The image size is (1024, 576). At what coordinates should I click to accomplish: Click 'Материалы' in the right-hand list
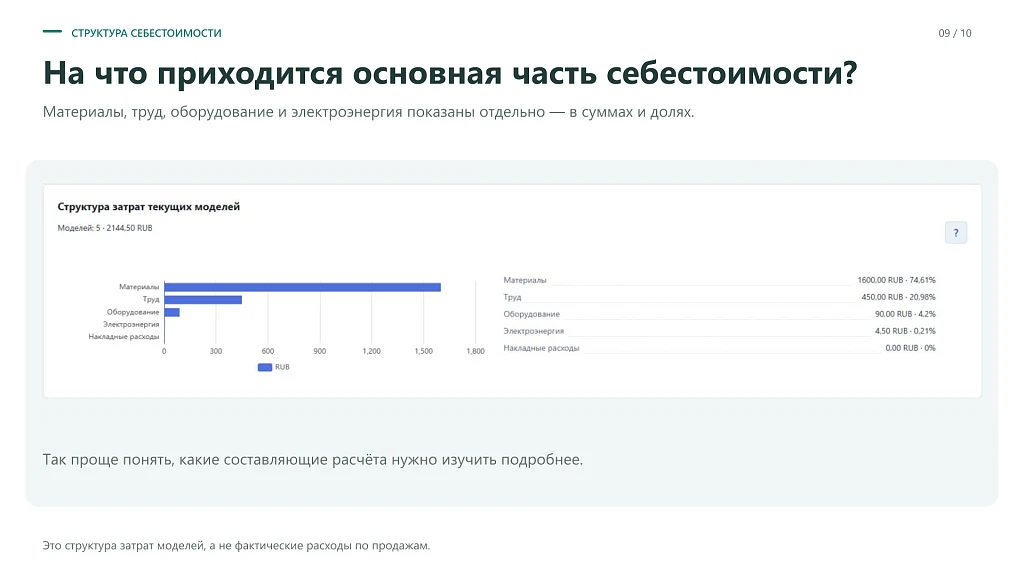(524, 280)
